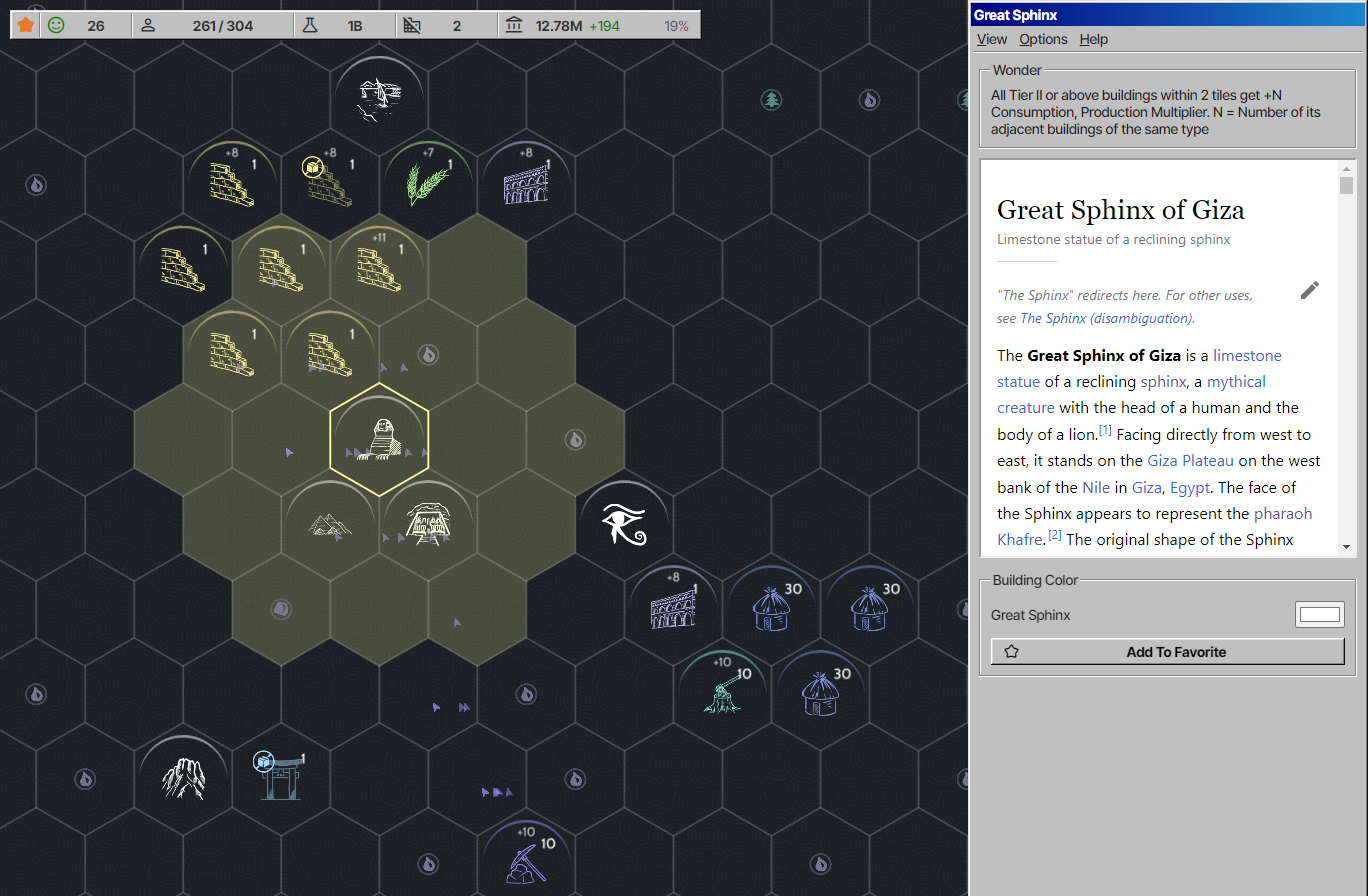
Task: Click the article scrollbar up arrow
Action: tap(1346, 168)
